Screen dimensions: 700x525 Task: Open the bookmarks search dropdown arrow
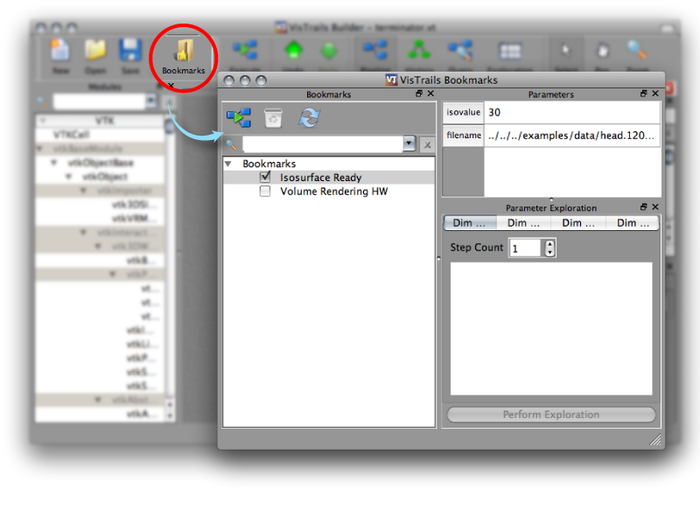coord(409,145)
